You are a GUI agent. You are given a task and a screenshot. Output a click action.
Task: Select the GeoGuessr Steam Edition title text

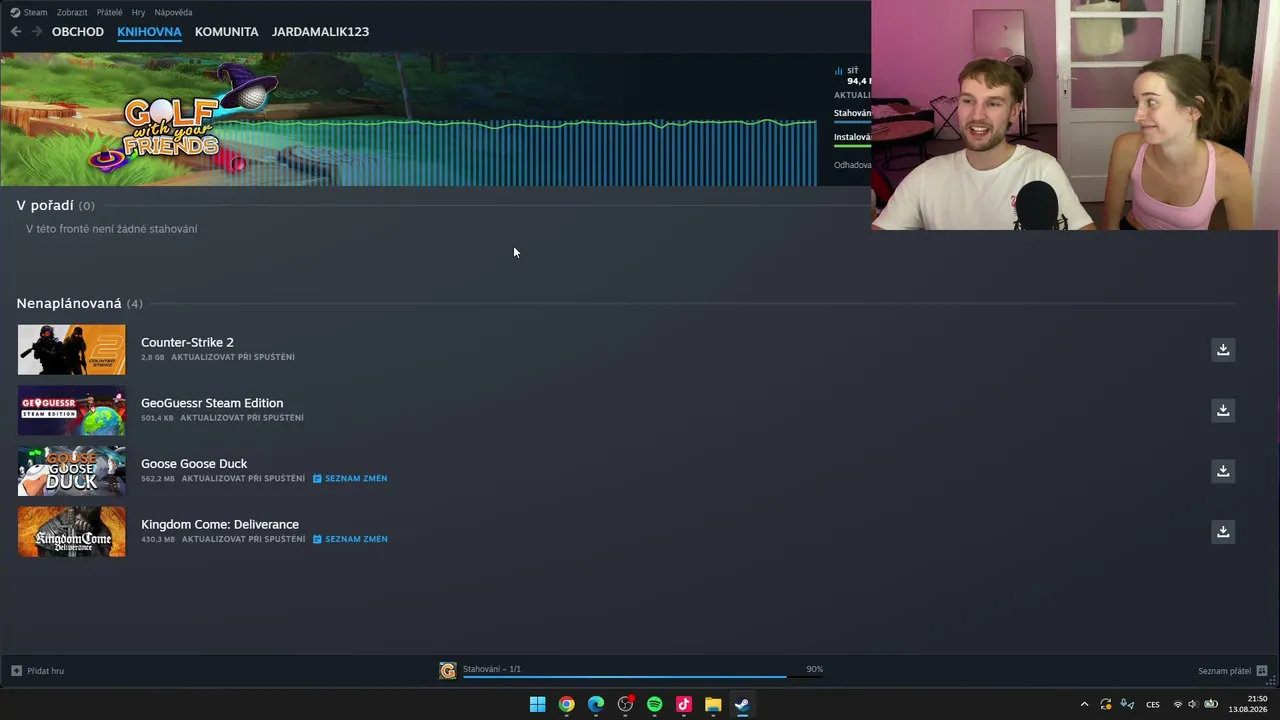coord(212,403)
